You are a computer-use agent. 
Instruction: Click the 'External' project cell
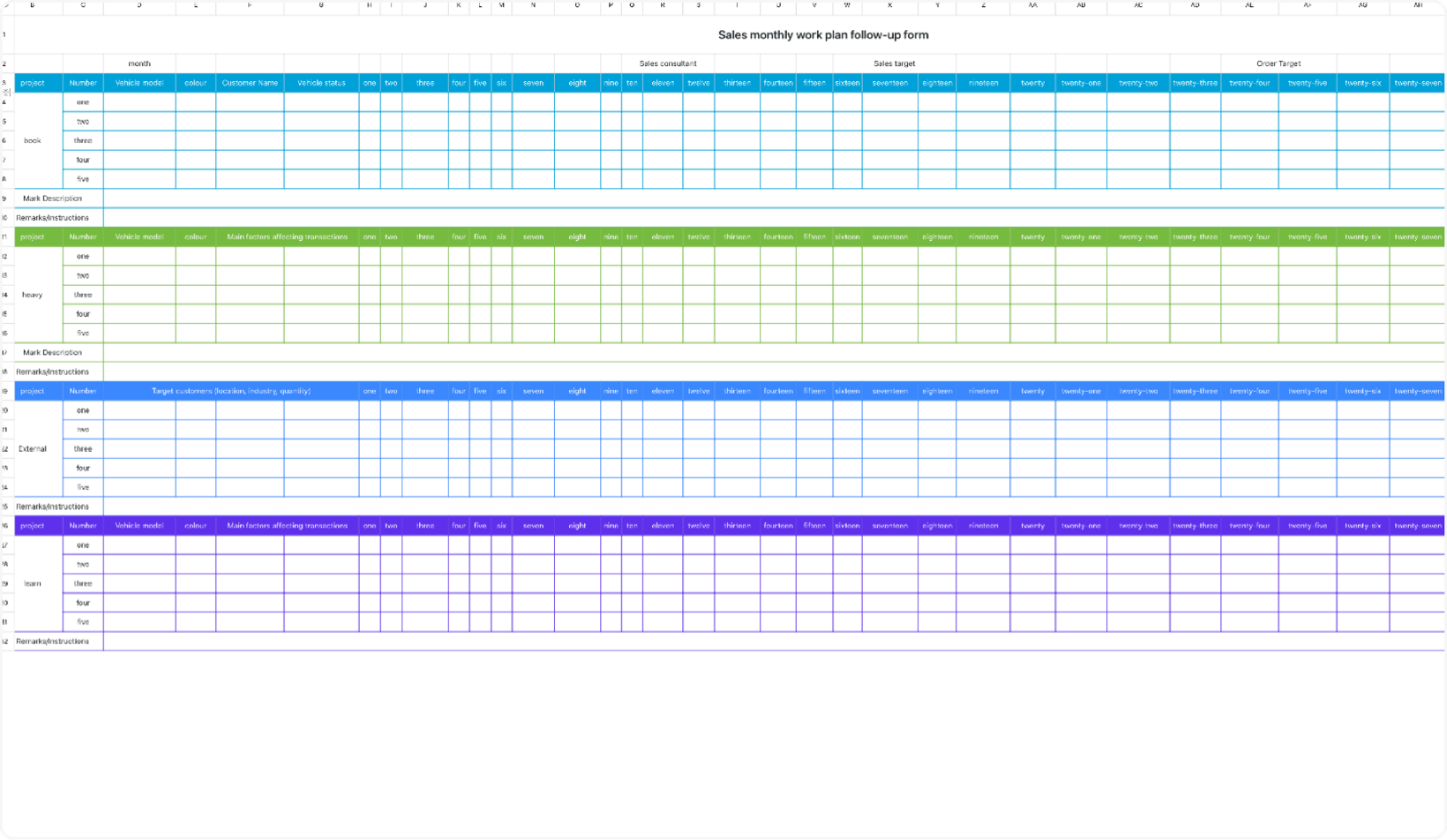33,448
